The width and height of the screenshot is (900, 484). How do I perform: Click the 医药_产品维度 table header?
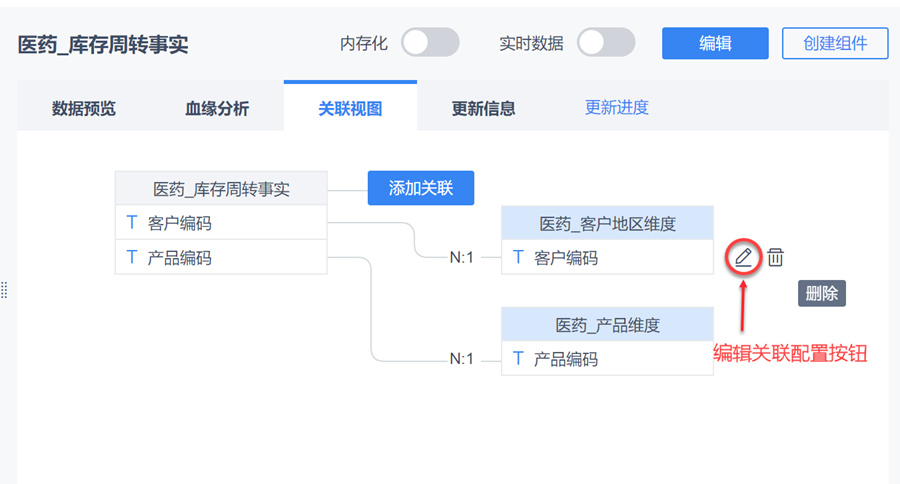[607, 325]
